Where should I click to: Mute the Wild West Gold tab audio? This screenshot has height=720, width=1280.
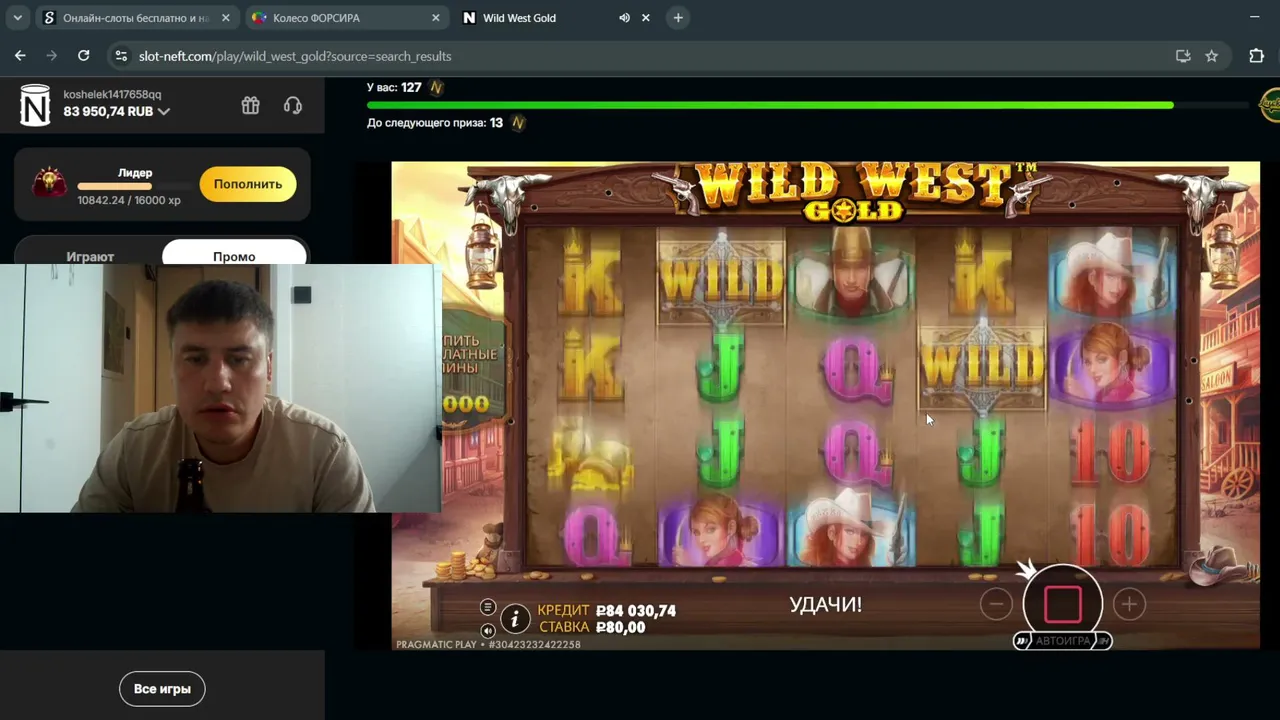click(x=624, y=18)
